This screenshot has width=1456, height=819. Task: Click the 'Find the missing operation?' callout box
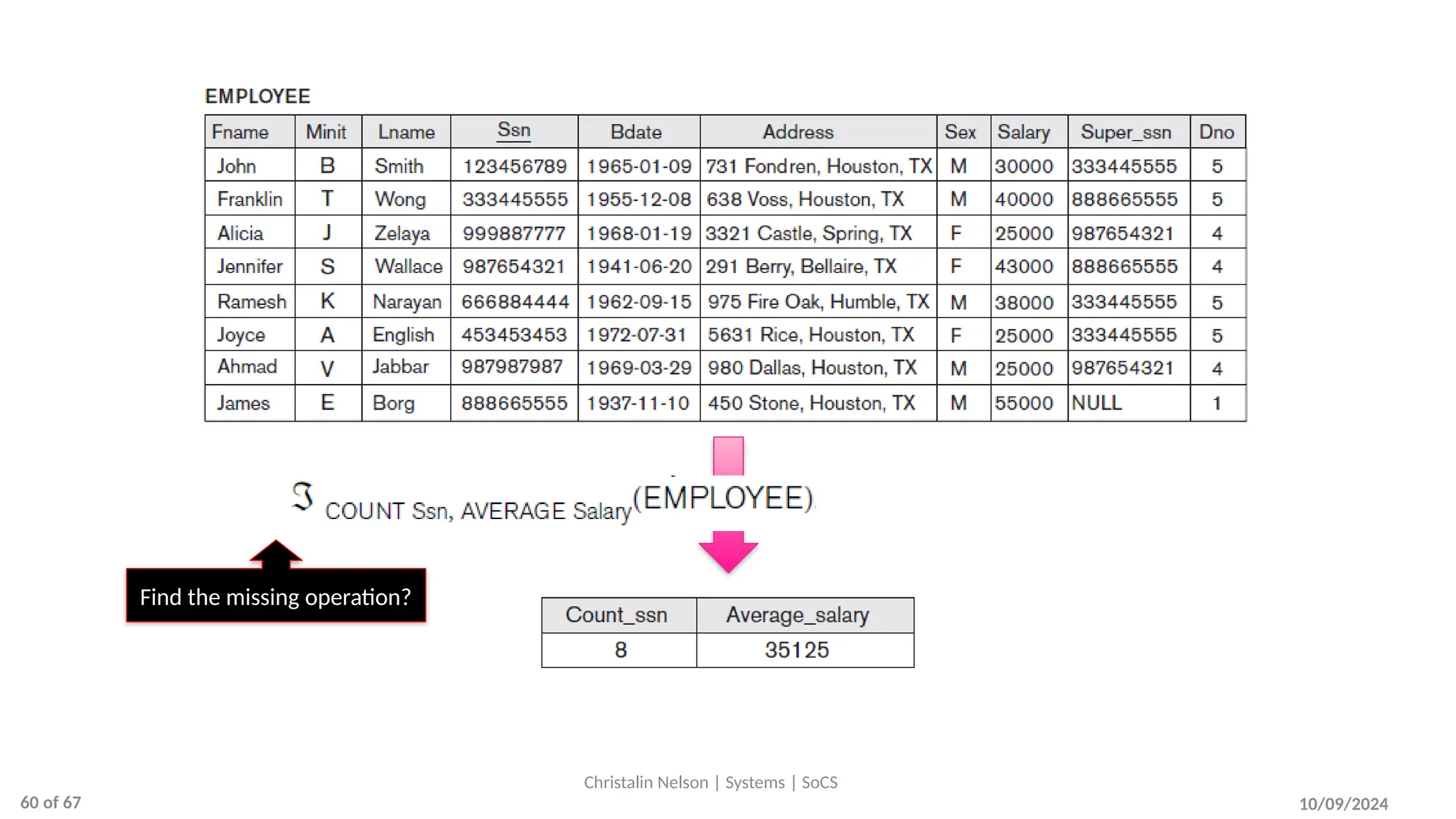[x=276, y=596]
